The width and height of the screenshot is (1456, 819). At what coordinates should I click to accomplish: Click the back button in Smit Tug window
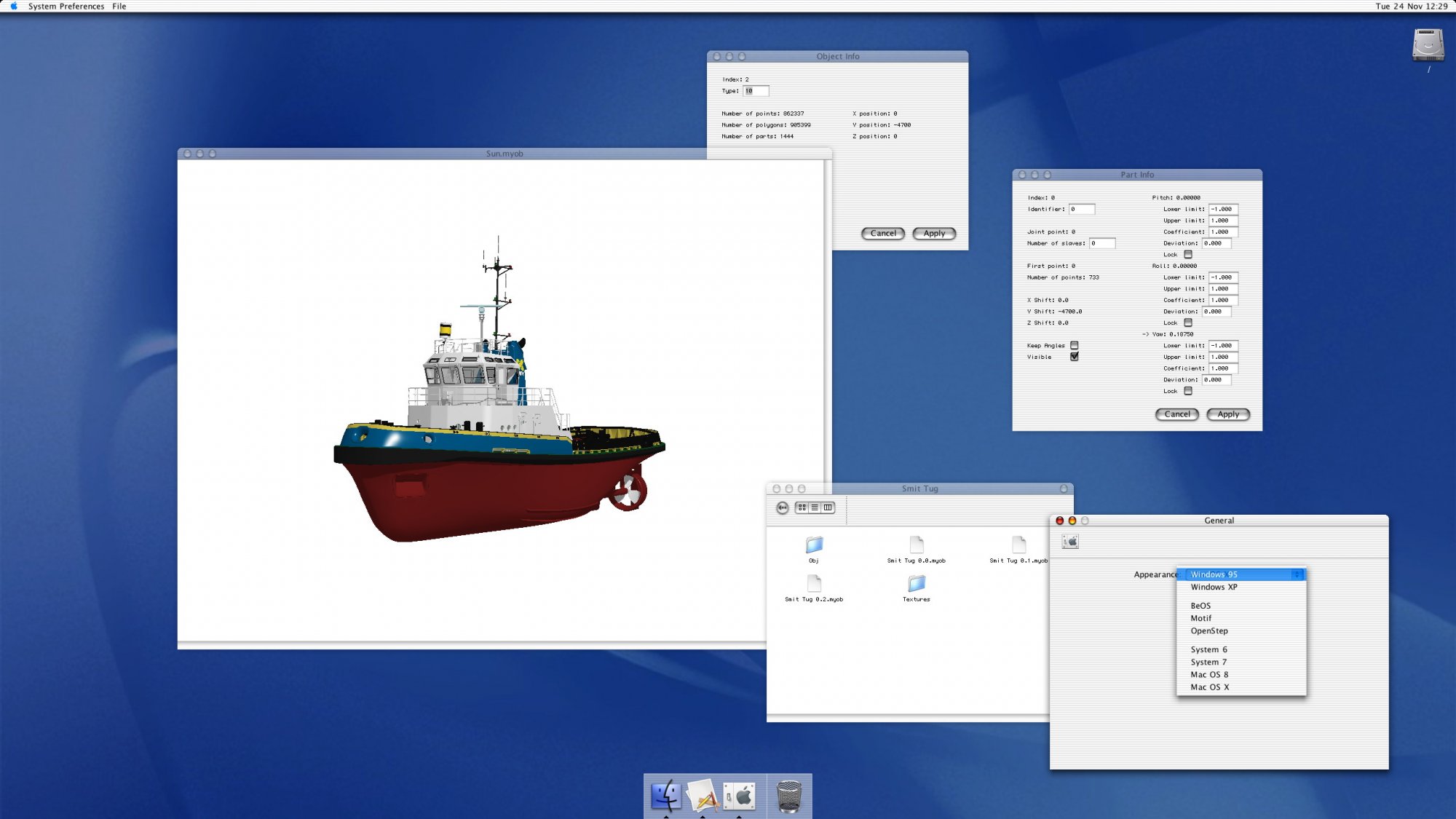tap(782, 508)
